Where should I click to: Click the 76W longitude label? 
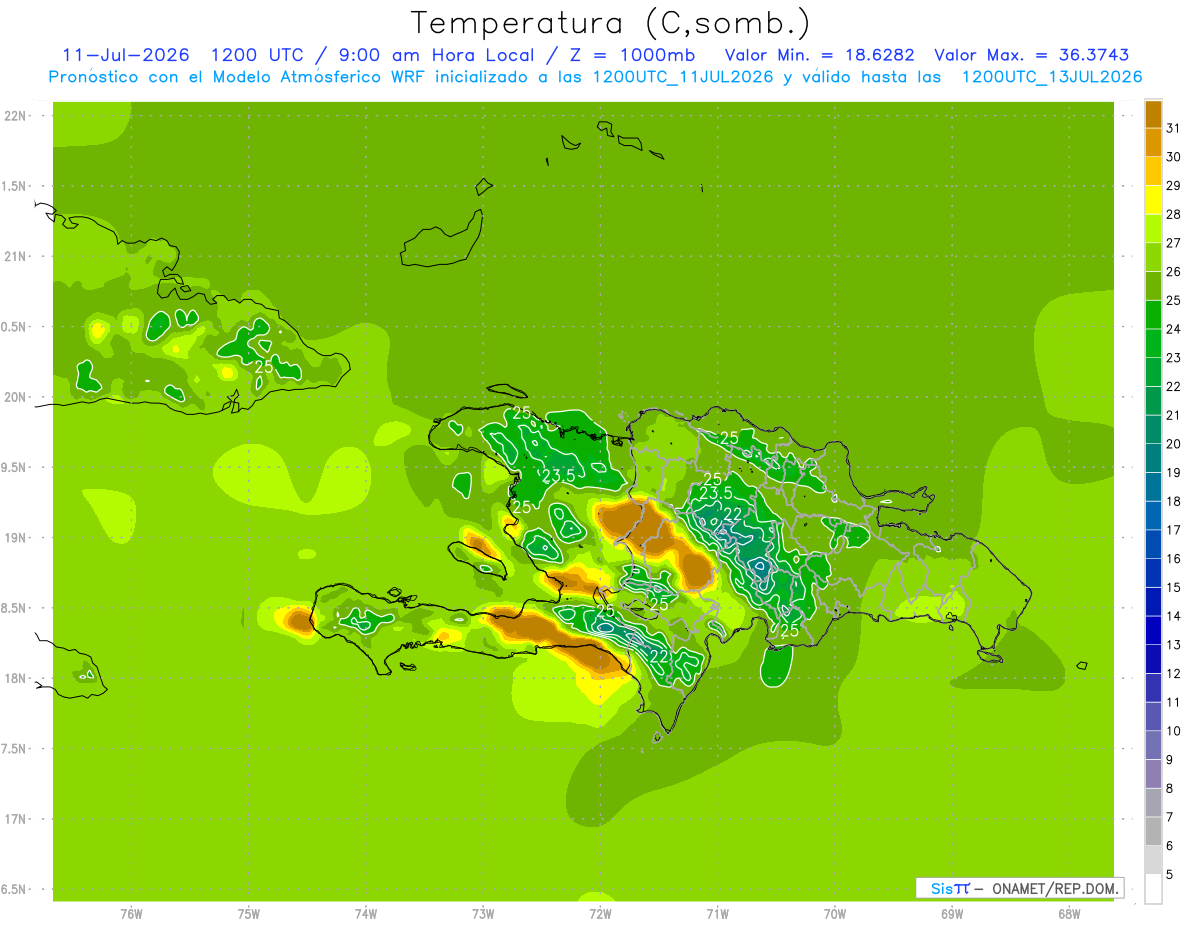131,913
